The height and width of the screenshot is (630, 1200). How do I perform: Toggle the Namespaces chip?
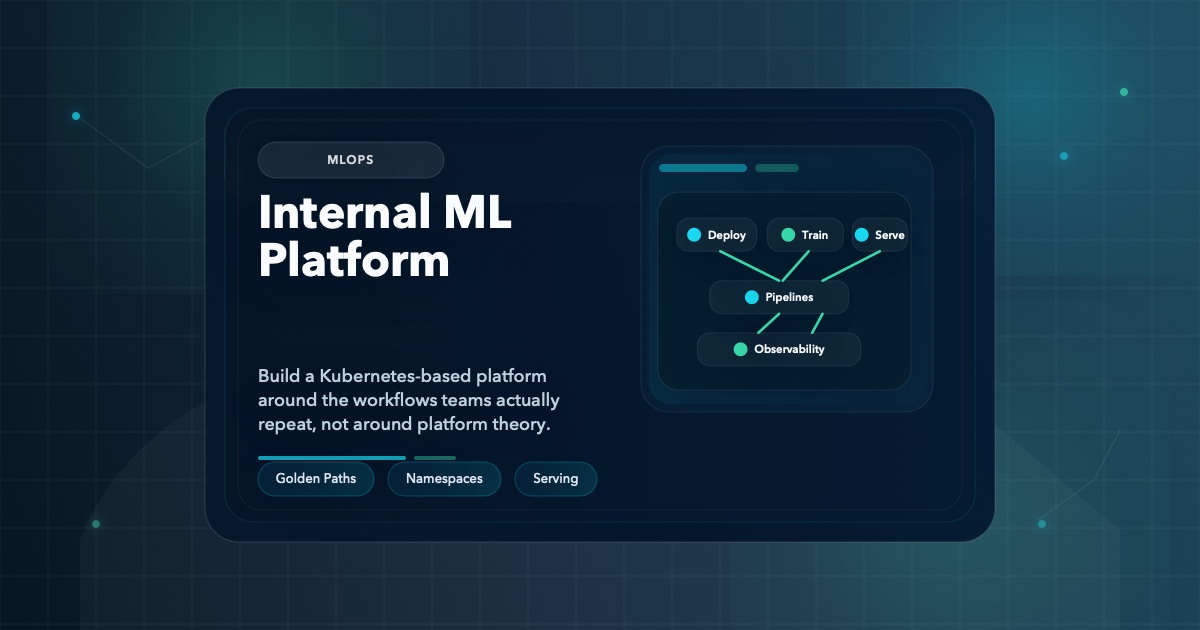click(444, 479)
